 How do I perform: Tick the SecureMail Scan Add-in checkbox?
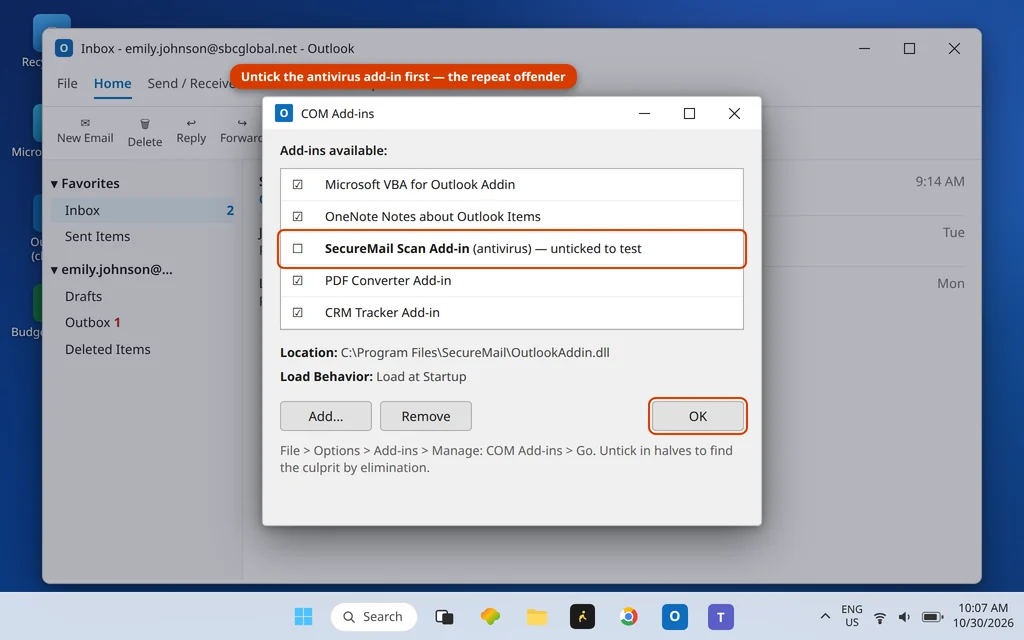coord(298,249)
